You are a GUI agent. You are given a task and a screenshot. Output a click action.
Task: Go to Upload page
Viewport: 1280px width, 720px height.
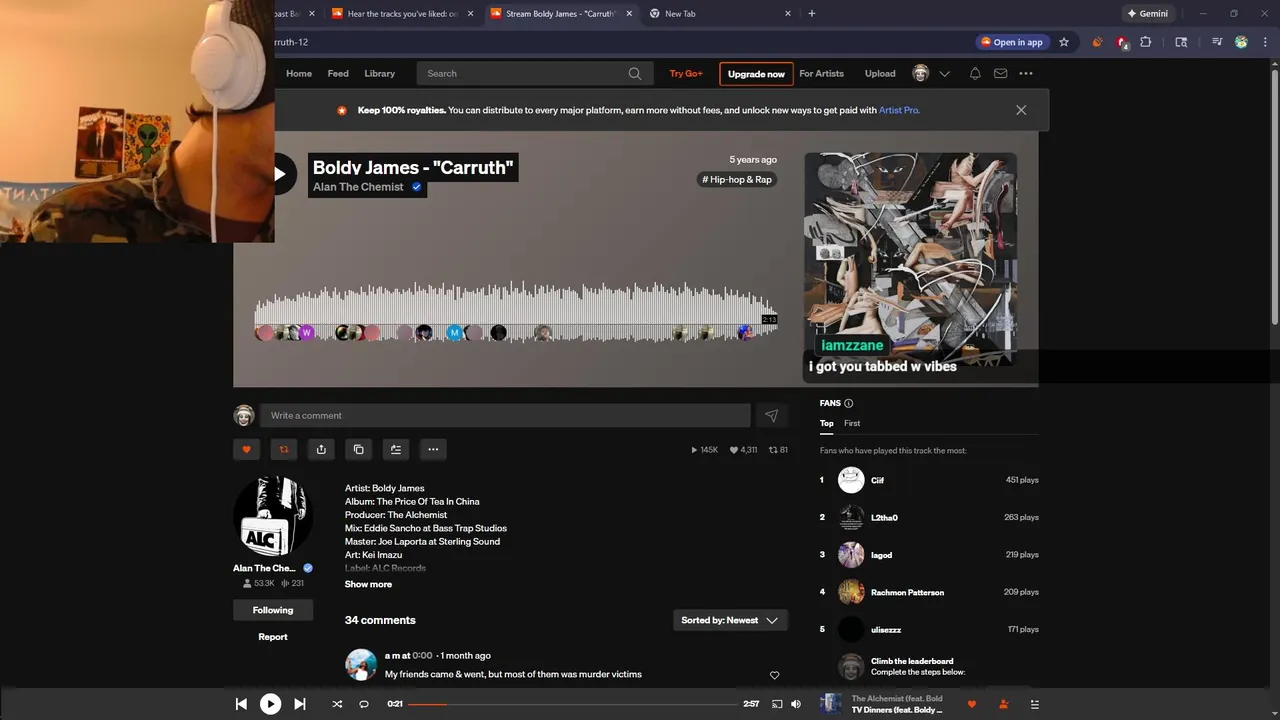(880, 73)
